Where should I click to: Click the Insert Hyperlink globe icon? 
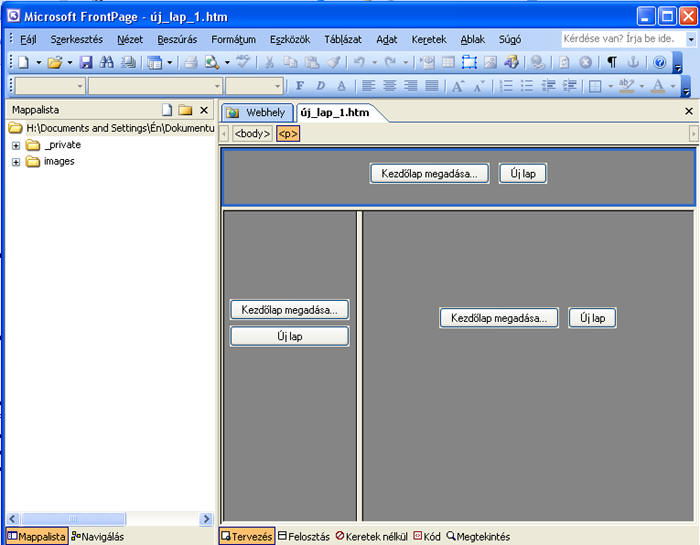point(538,62)
